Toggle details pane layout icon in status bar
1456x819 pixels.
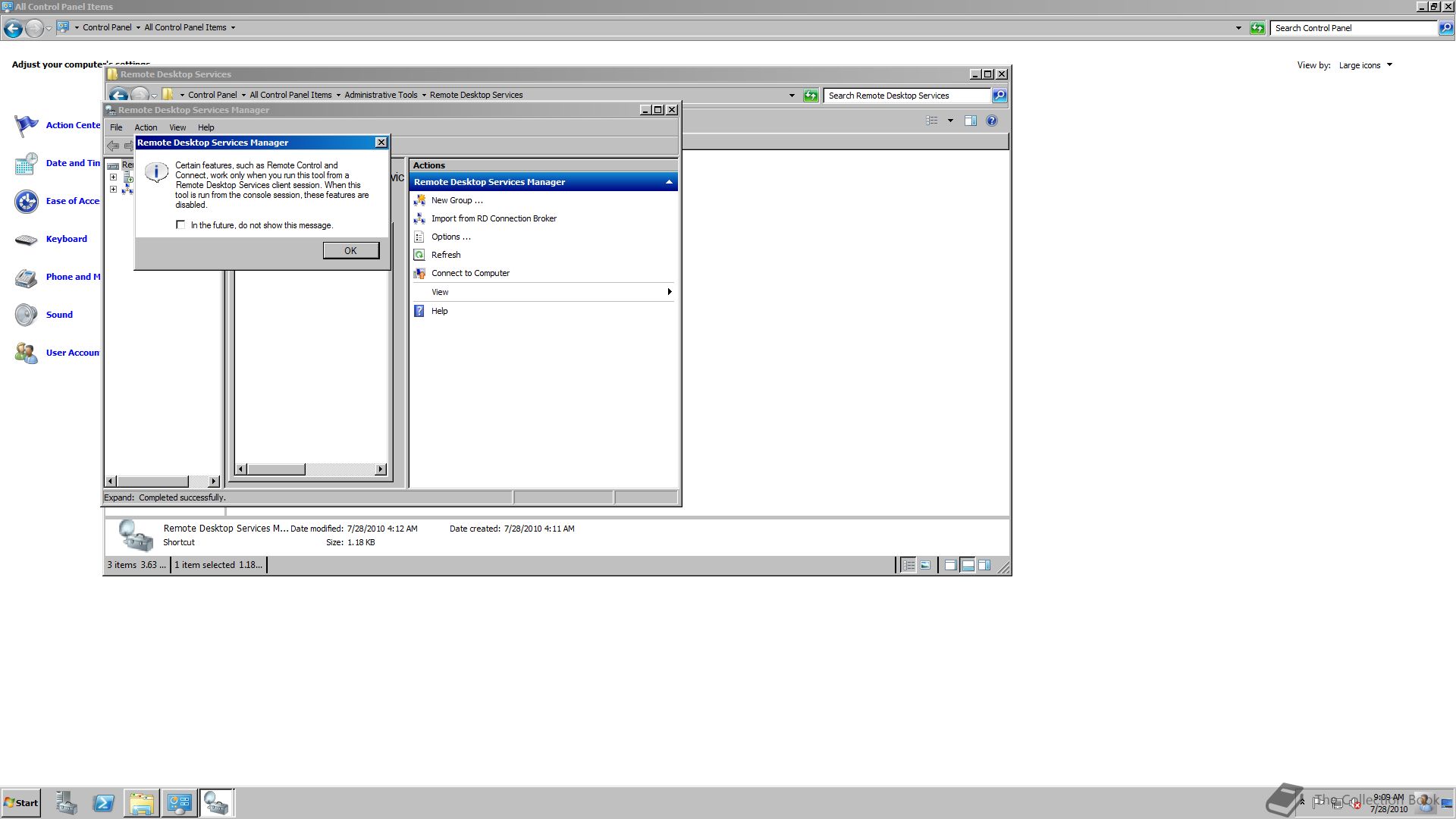click(x=968, y=565)
